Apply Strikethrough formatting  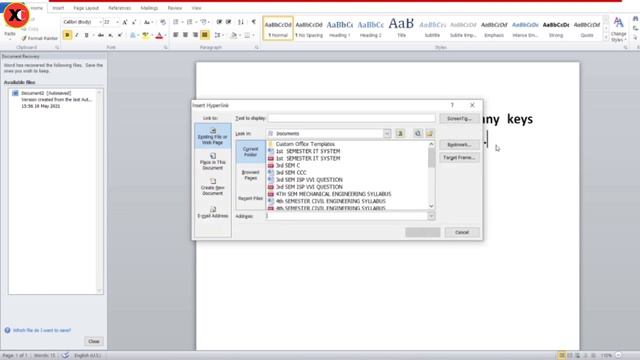(100, 36)
